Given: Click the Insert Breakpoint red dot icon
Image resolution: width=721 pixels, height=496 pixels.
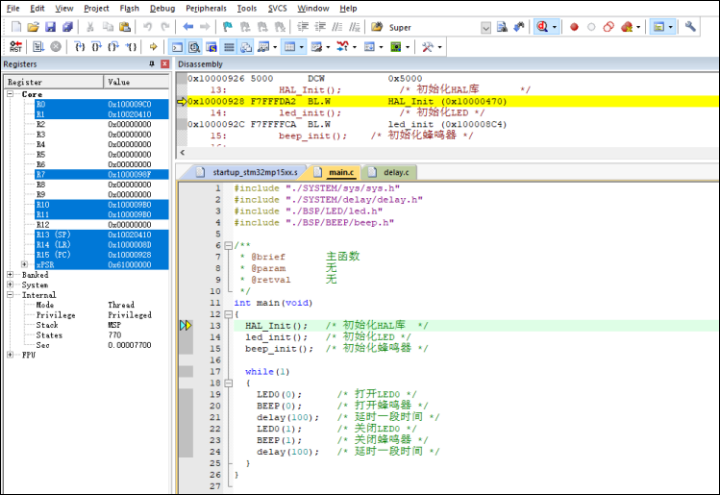Looking at the screenshot, I should pos(574,26).
